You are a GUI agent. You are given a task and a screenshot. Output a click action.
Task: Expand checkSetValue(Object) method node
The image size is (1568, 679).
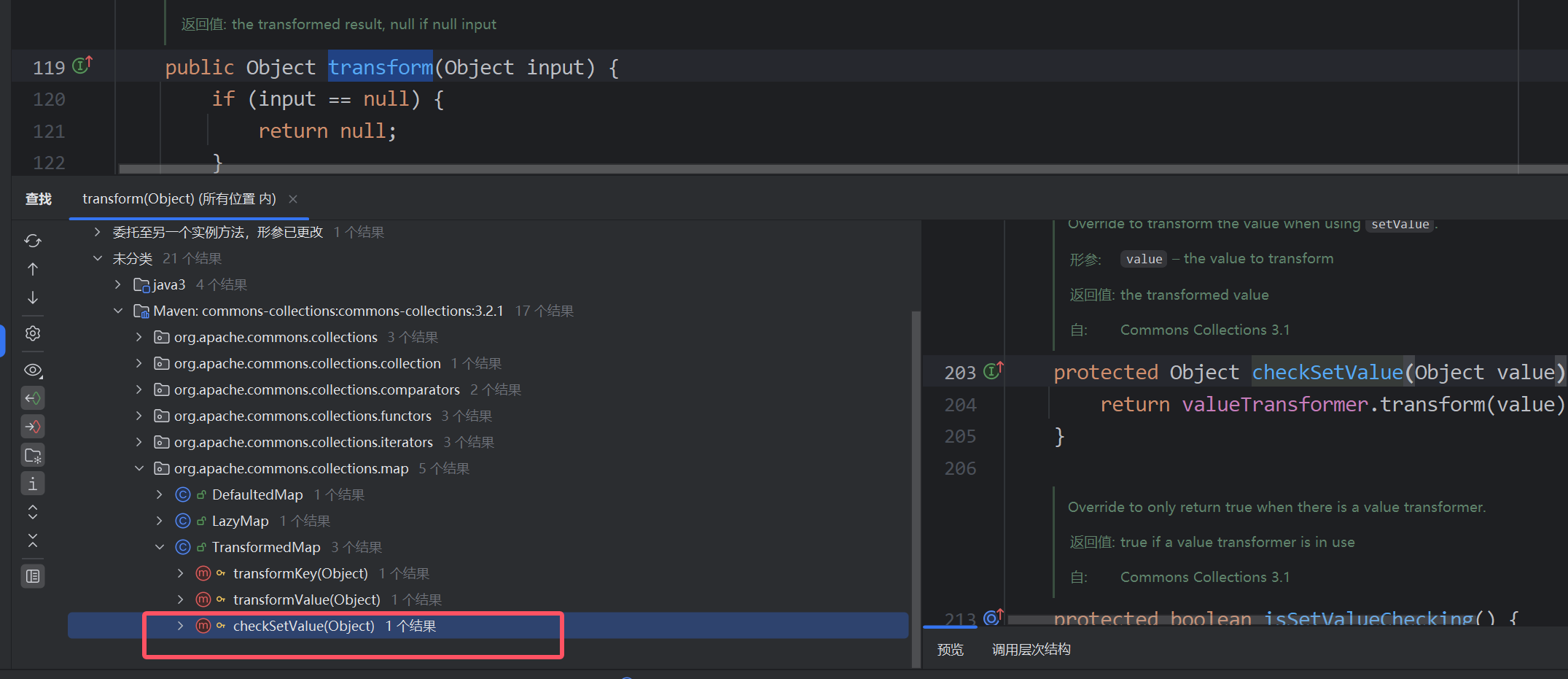[181, 626]
